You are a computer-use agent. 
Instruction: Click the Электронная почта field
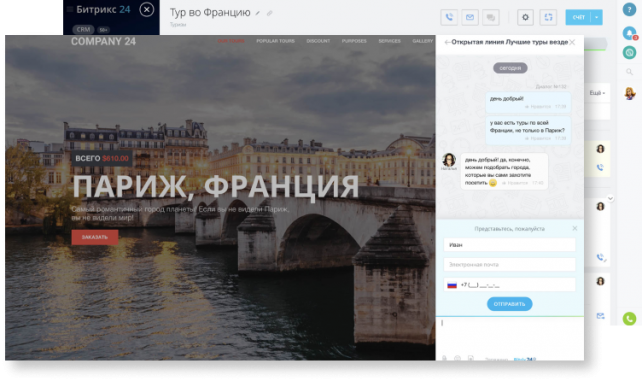point(509,264)
